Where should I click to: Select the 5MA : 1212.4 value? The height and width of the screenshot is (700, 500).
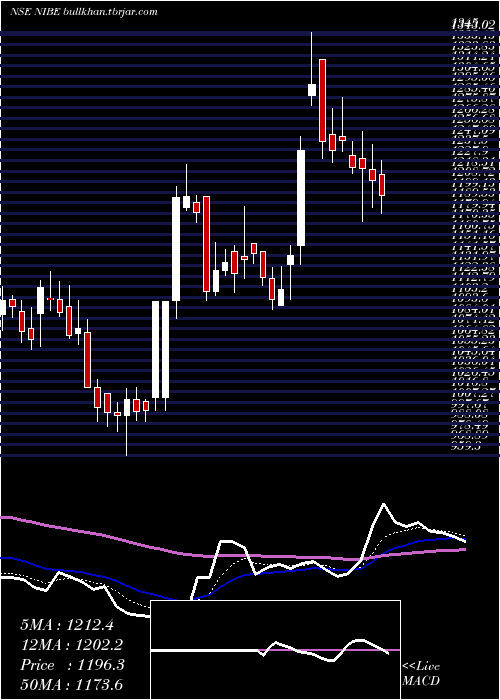tap(67, 625)
